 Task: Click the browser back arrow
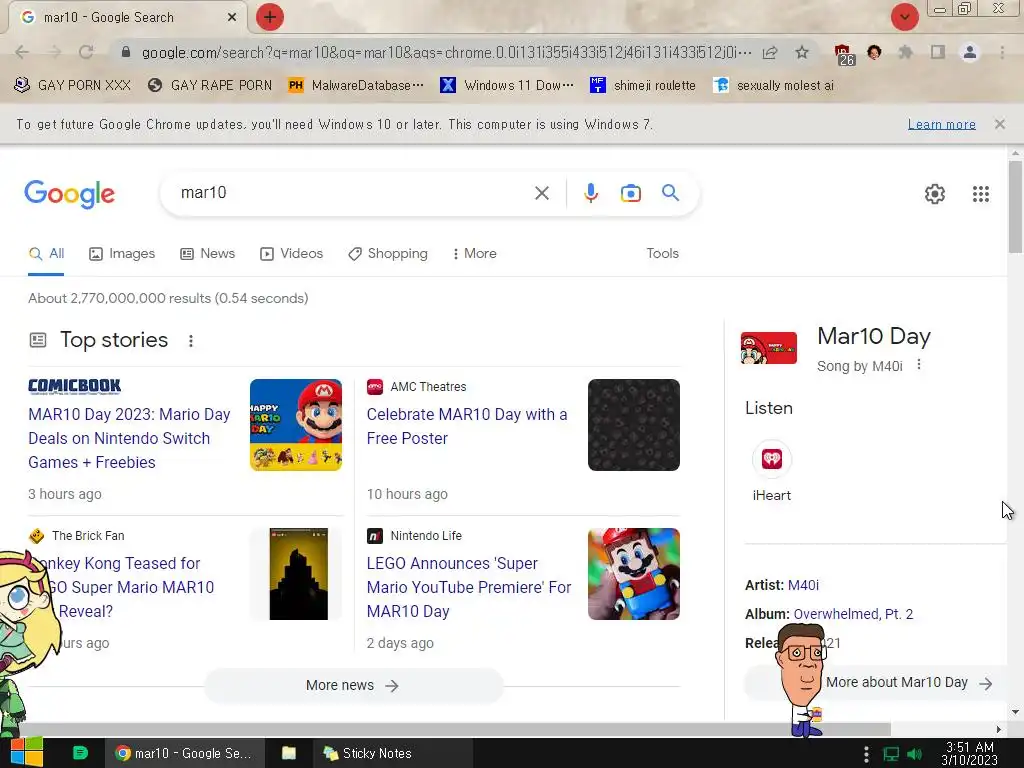point(22,52)
